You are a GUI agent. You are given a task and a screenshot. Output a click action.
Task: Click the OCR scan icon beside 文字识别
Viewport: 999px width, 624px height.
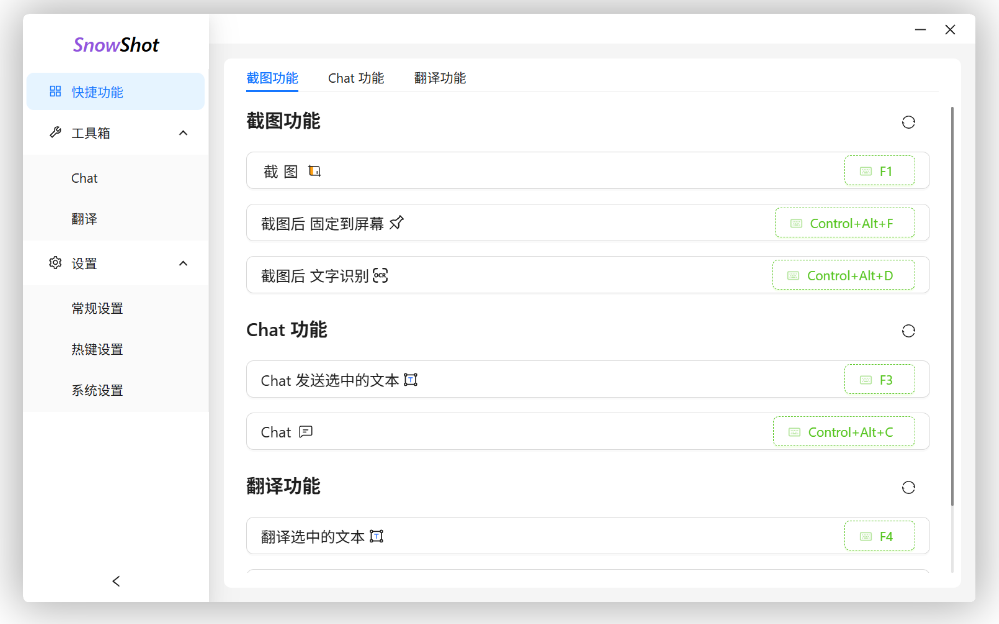[x=380, y=276]
